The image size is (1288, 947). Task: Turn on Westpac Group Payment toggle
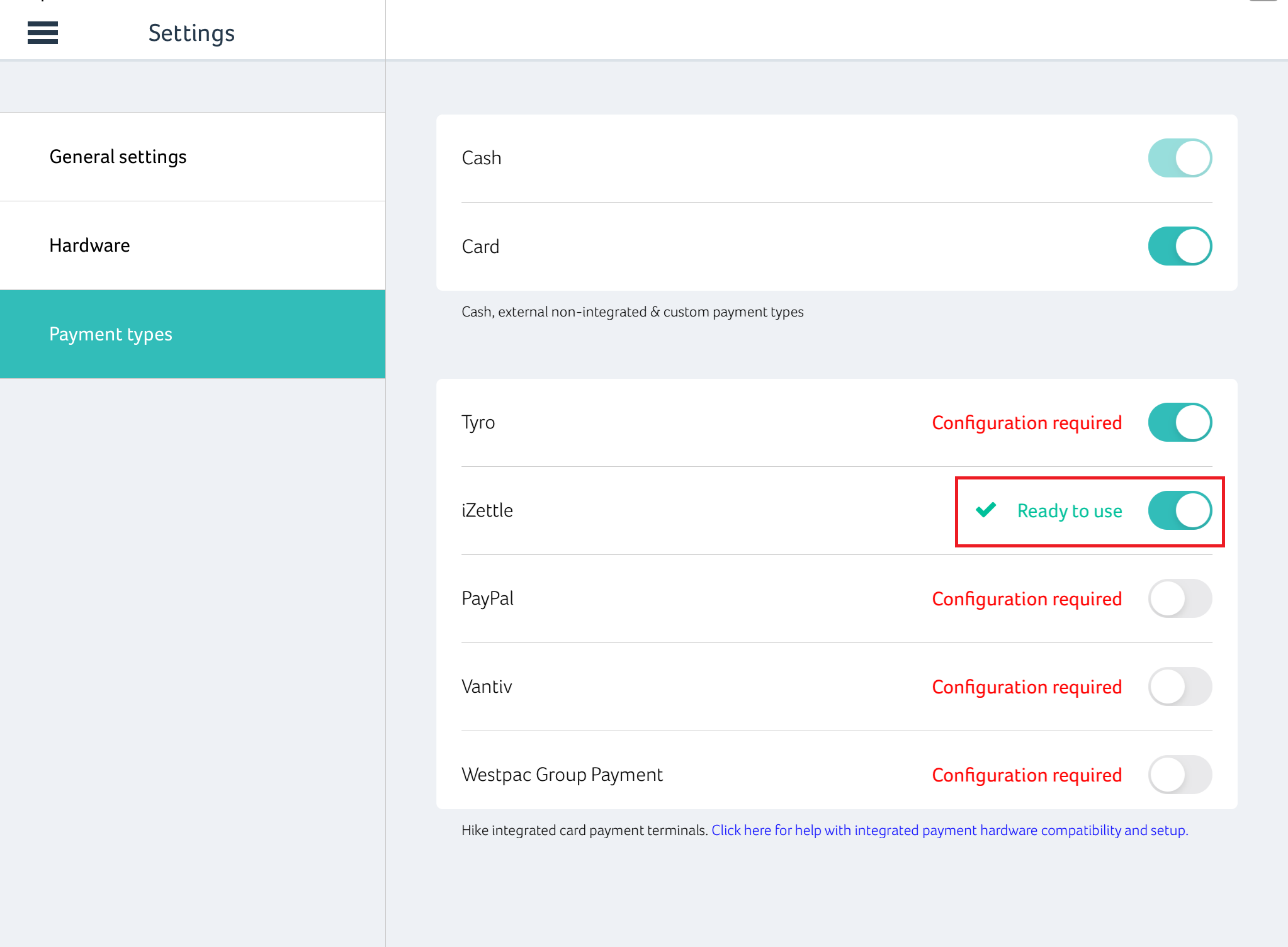pyautogui.click(x=1179, y=775)
